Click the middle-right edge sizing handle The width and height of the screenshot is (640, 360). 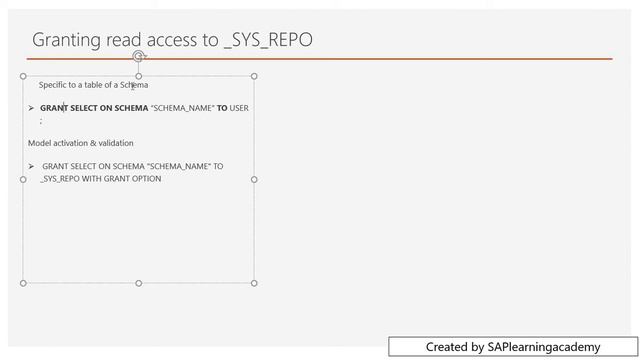254,180
